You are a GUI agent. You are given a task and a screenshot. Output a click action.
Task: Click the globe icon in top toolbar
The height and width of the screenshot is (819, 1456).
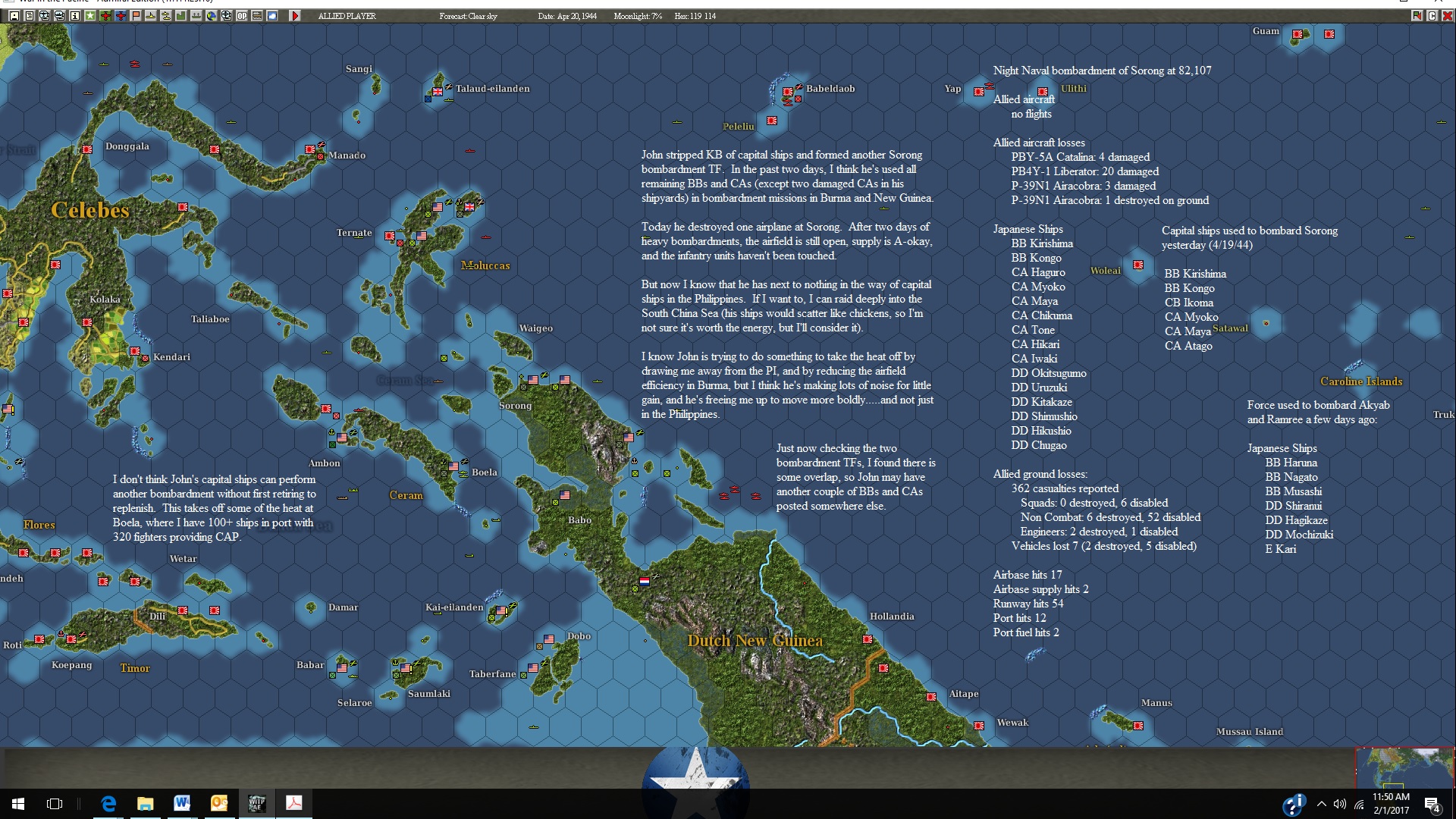tap(212, 15)
